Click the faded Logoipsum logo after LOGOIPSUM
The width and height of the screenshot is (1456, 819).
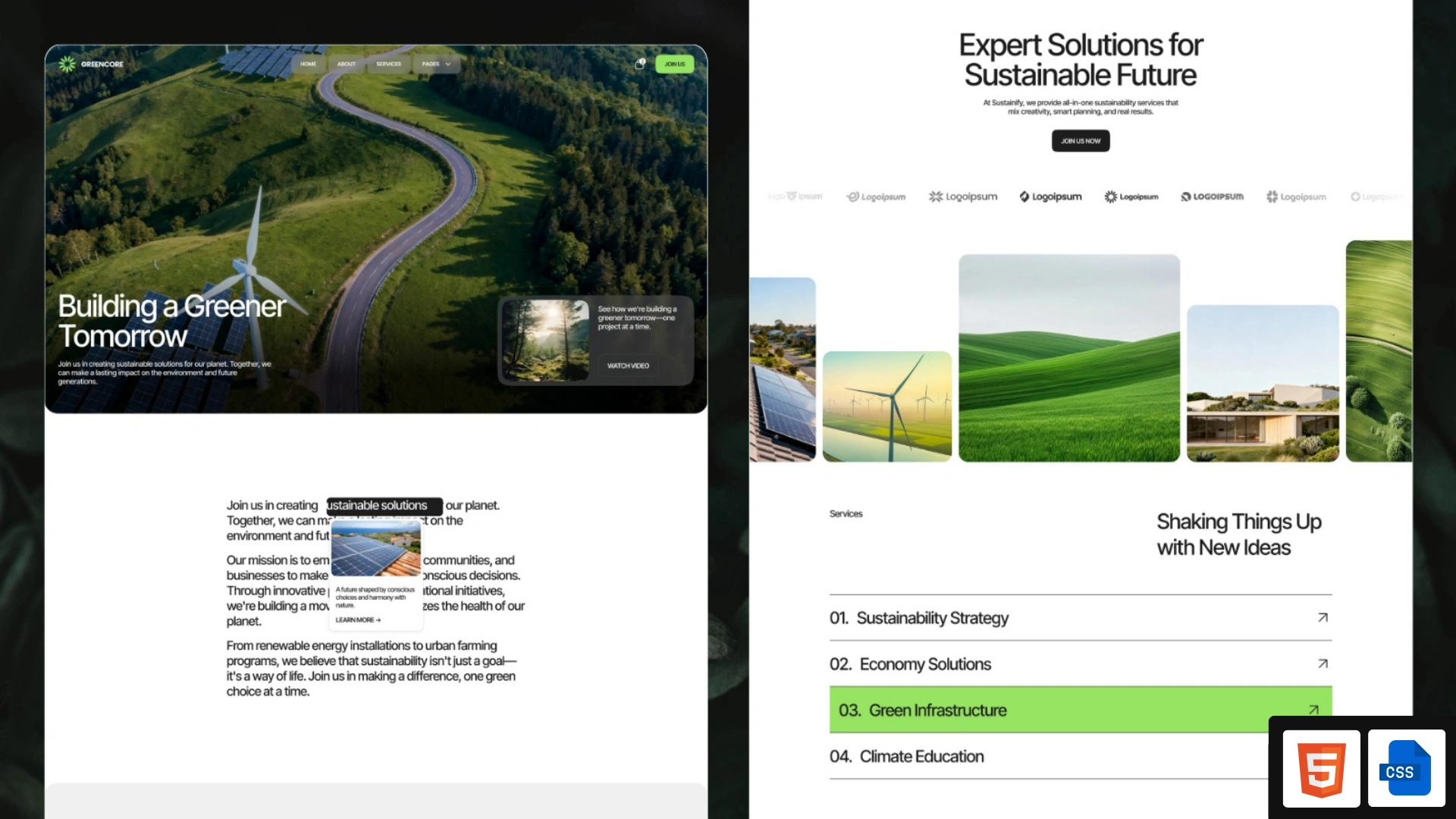point(1296,196)
